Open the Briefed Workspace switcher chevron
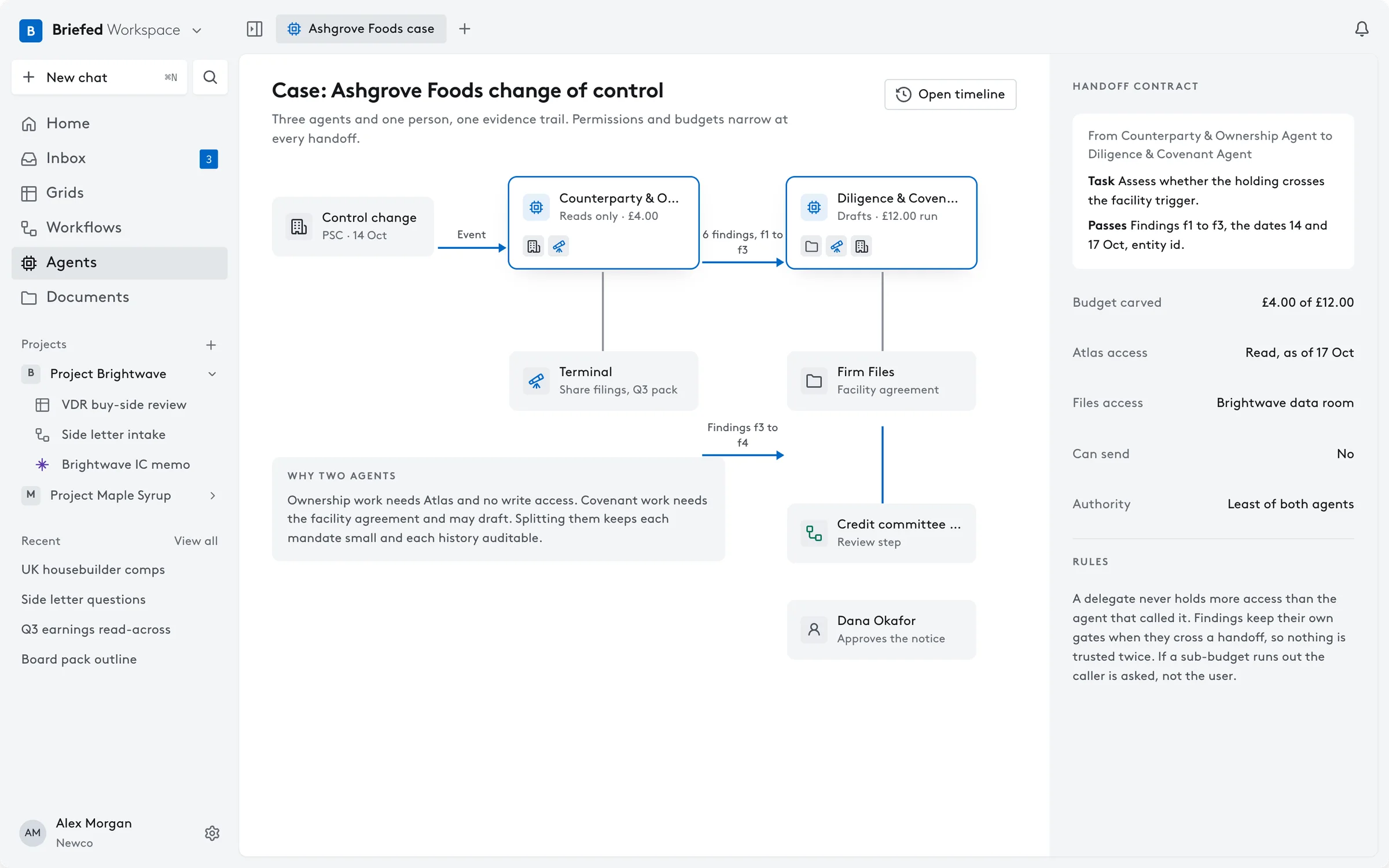Viewport: 1389px width, 868px height. 197,30
